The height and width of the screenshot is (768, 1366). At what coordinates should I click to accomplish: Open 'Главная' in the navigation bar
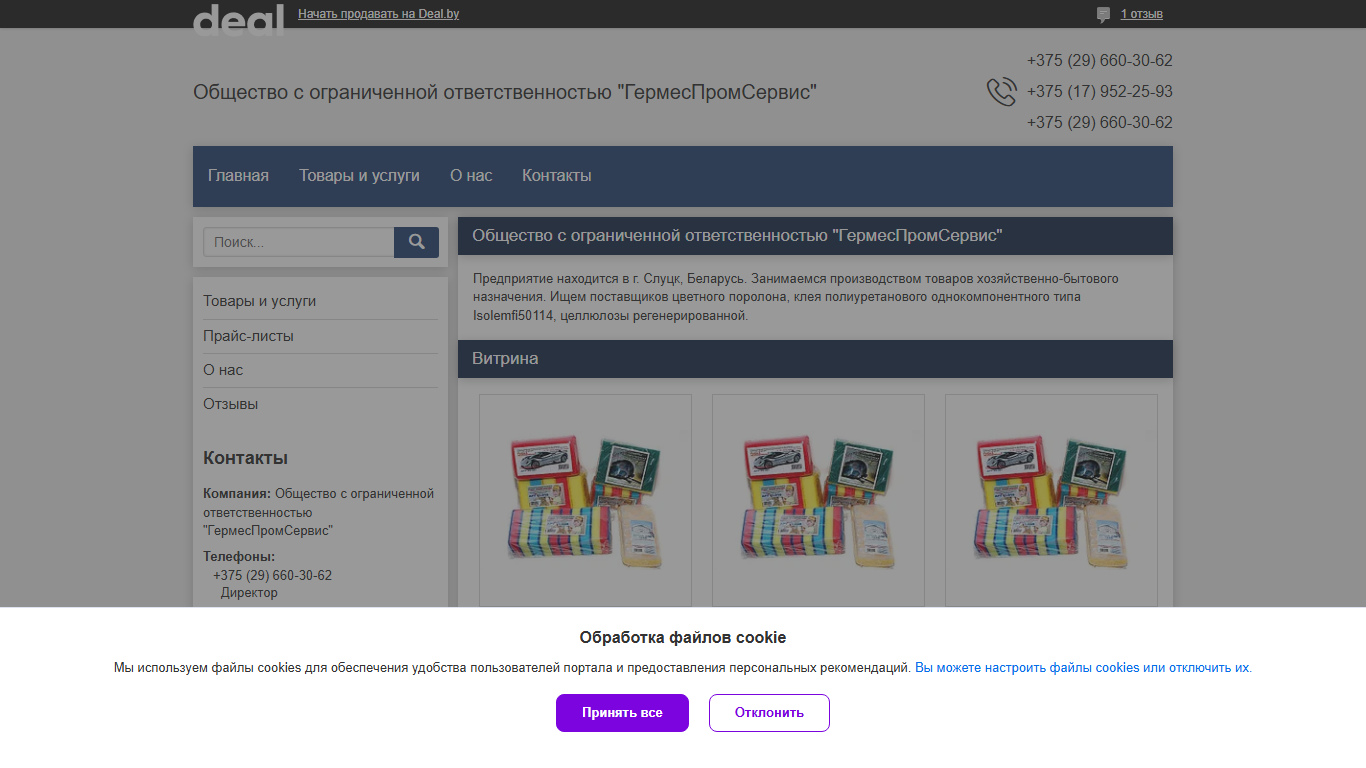238,176
